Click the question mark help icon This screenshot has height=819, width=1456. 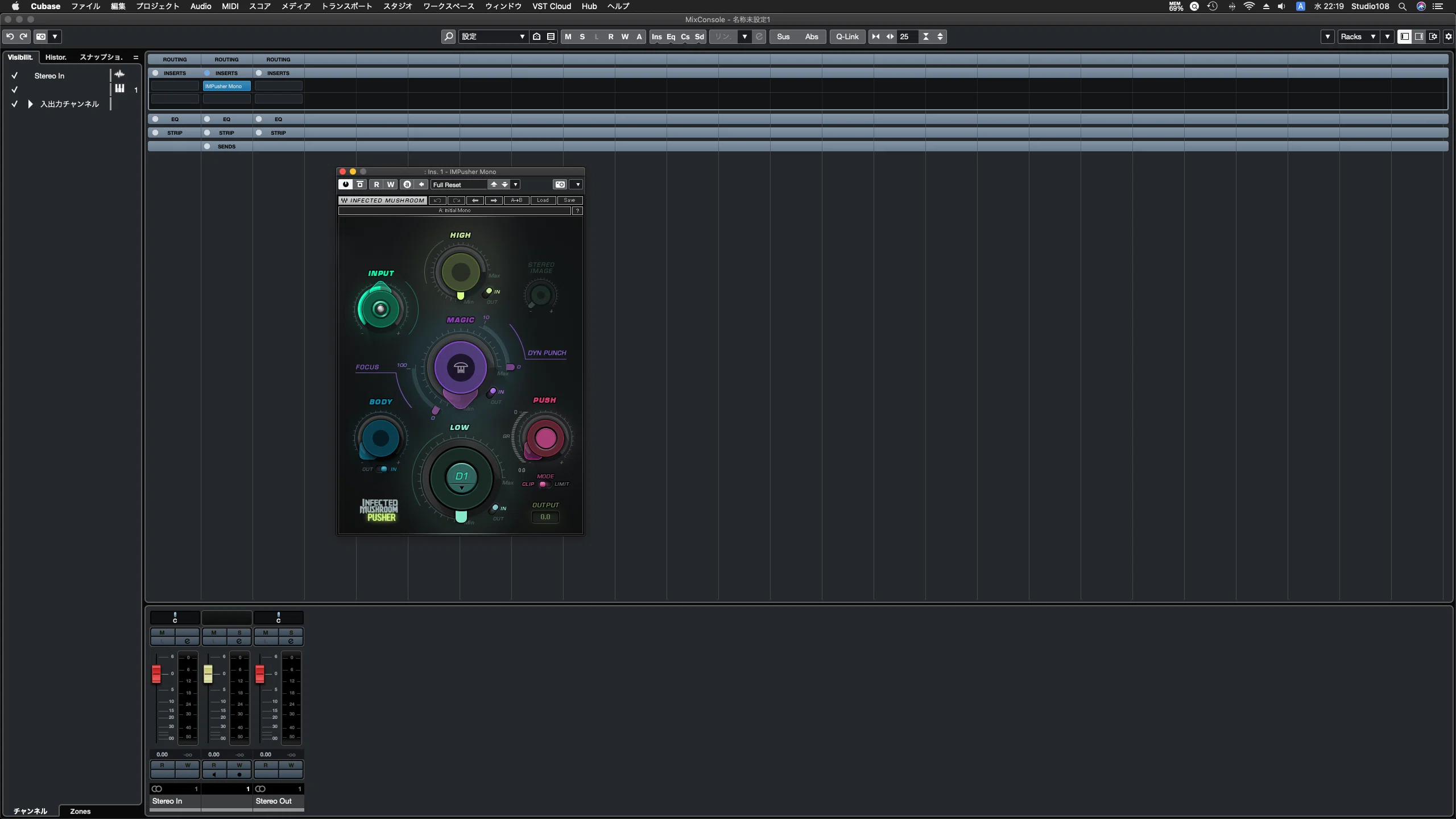tap(577, 210)
